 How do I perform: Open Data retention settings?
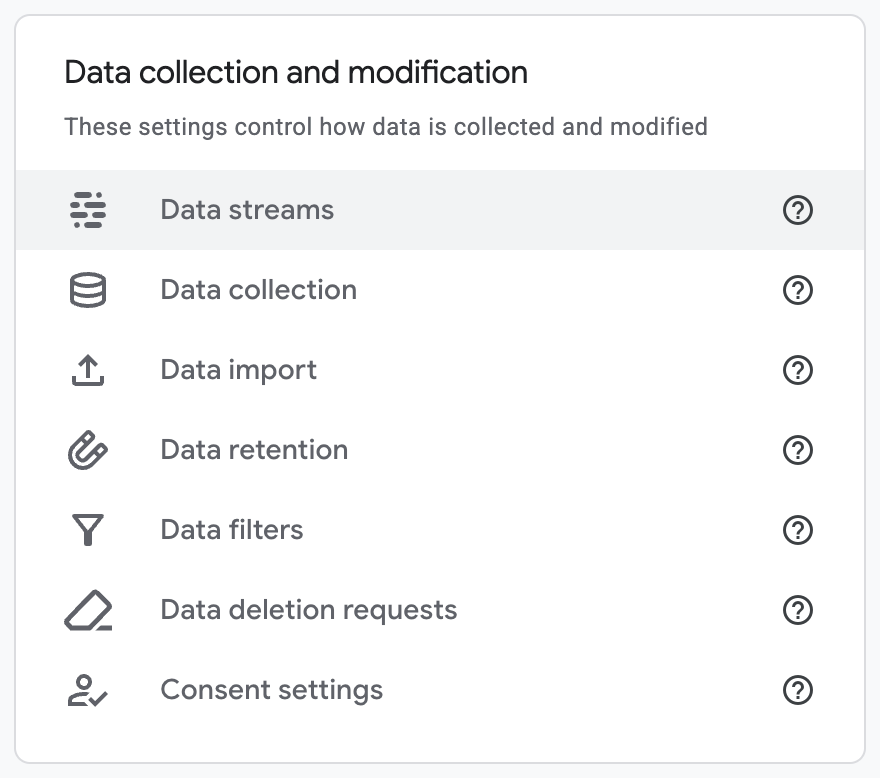[440, 450]
